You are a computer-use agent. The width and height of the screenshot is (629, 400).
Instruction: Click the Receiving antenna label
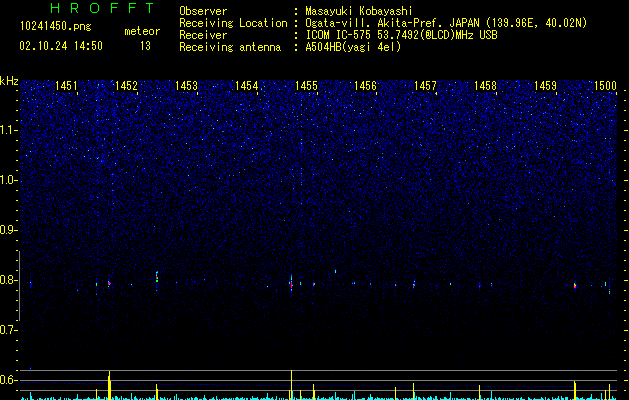230,47
